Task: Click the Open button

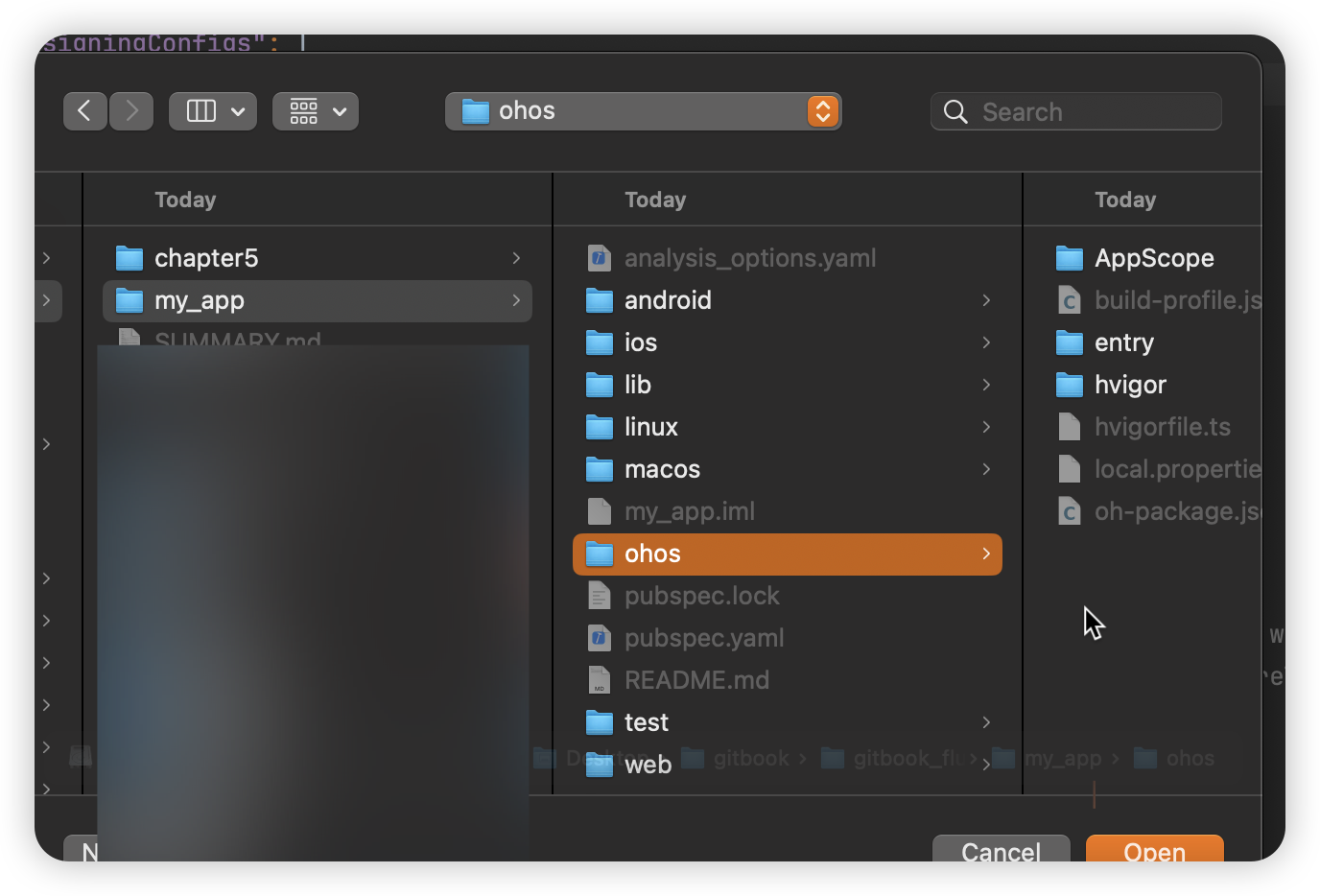Action: pos(1155,849)
